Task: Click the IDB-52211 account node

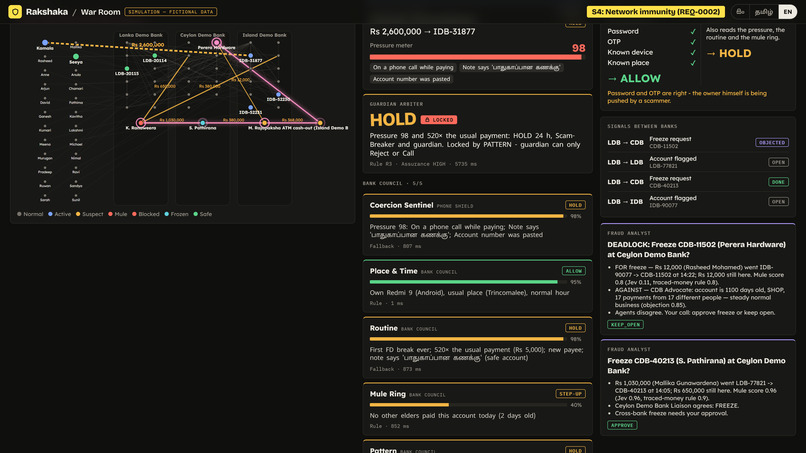Action: tap(250, 107)
